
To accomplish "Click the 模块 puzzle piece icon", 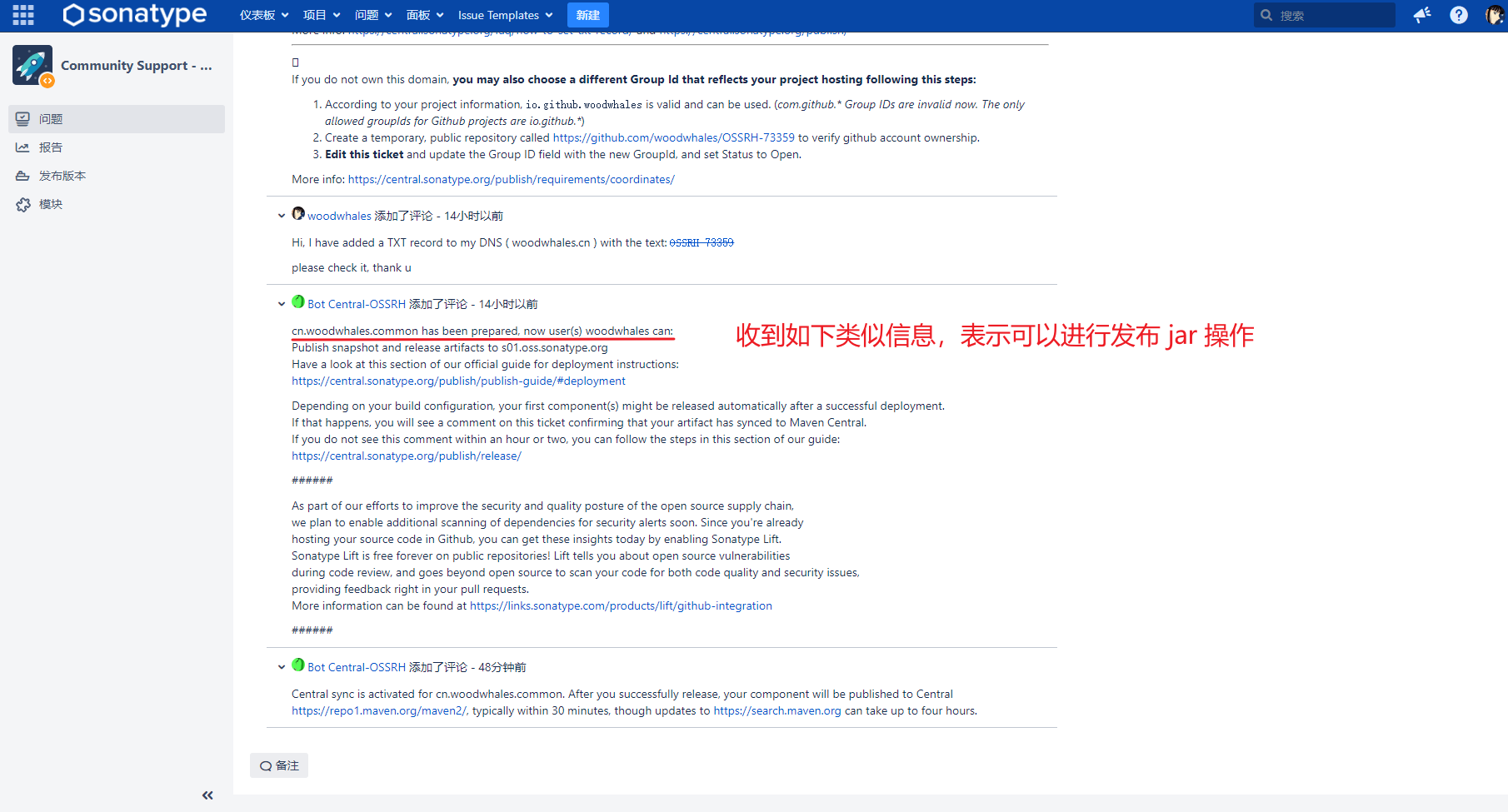I will point(22,204).
